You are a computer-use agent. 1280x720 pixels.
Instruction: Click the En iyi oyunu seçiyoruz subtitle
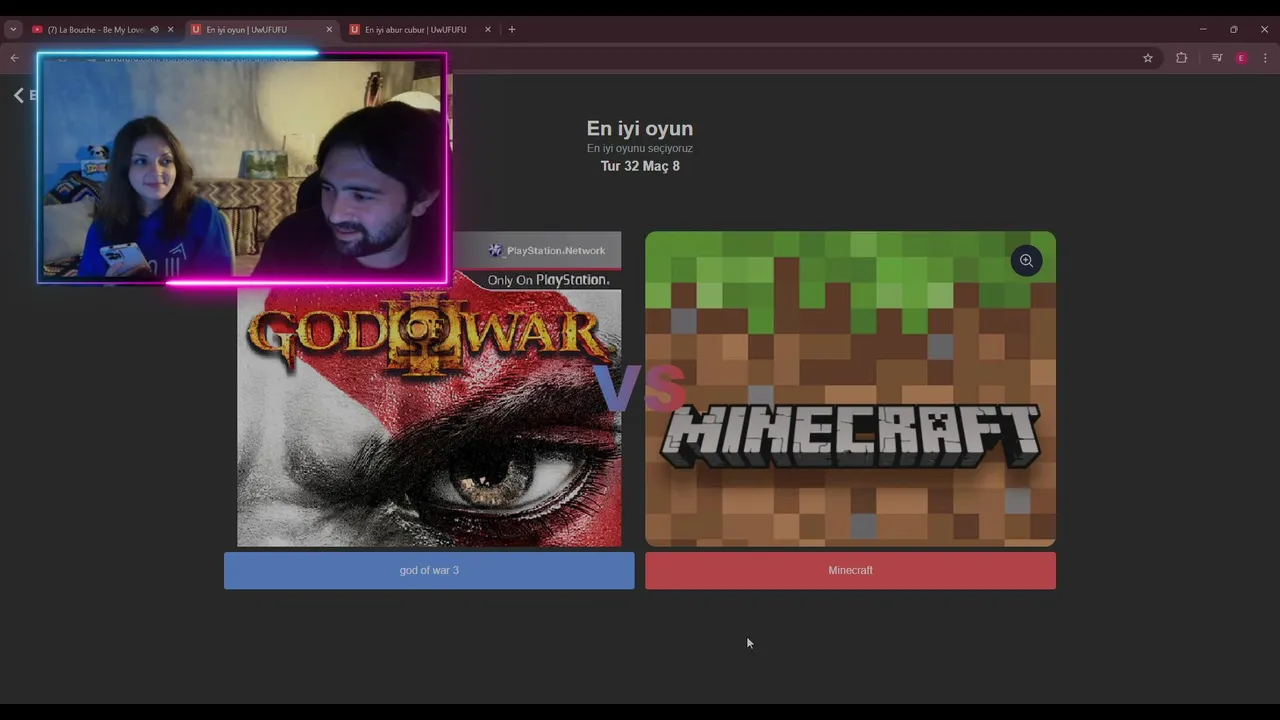[x=640, y=148]
